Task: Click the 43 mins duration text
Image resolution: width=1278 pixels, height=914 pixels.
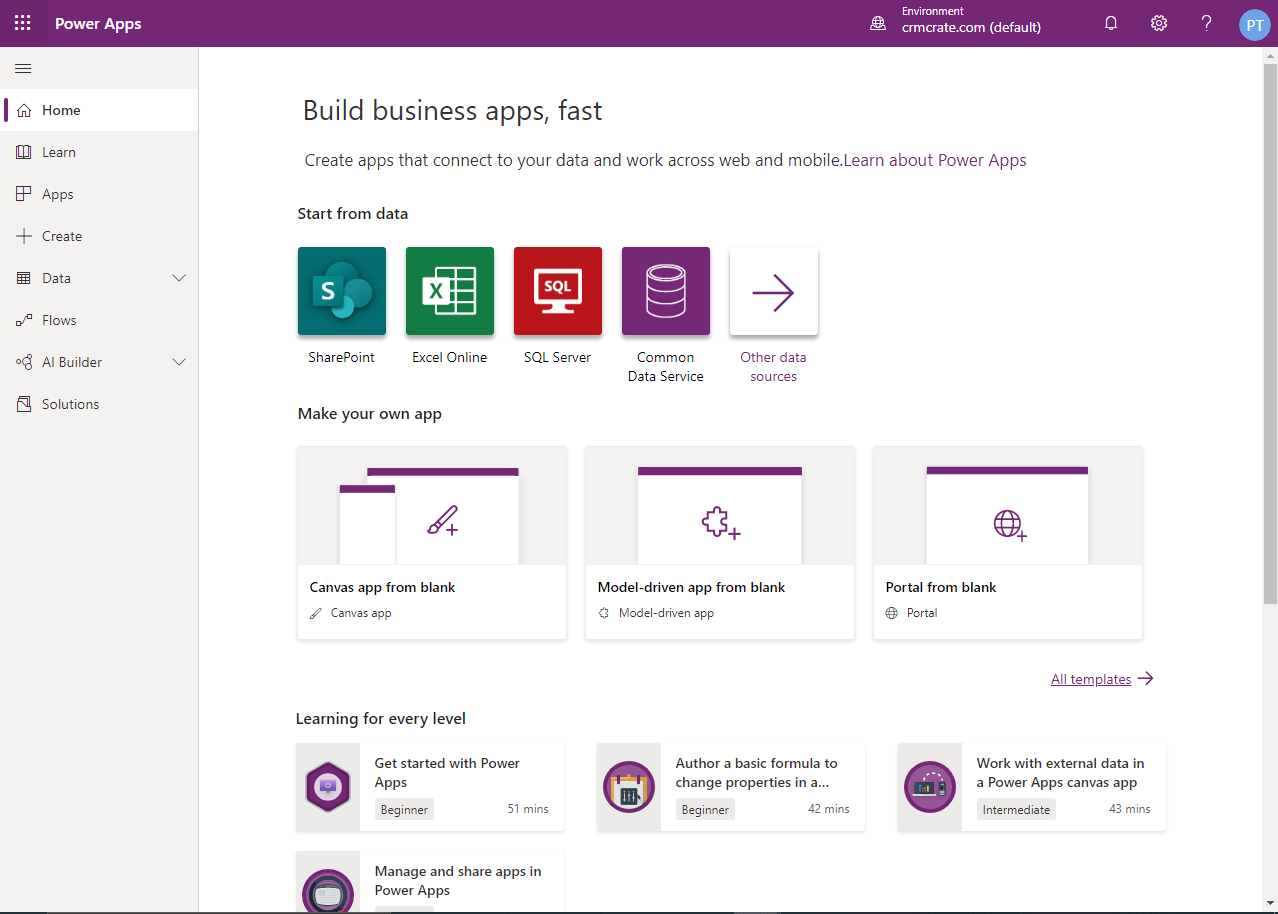Action: [1130, 809]
